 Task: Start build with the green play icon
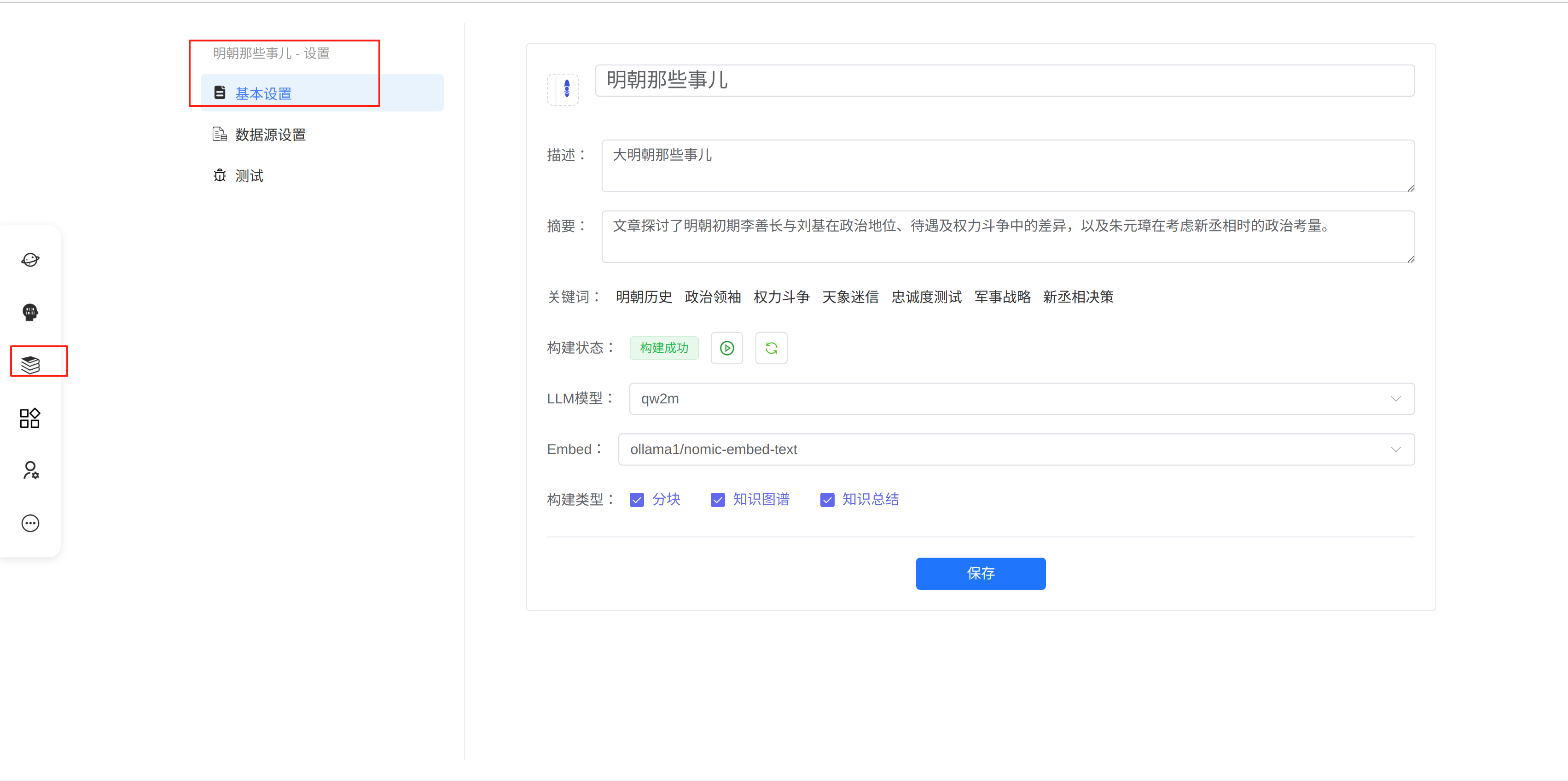click(x=726, y=348)
